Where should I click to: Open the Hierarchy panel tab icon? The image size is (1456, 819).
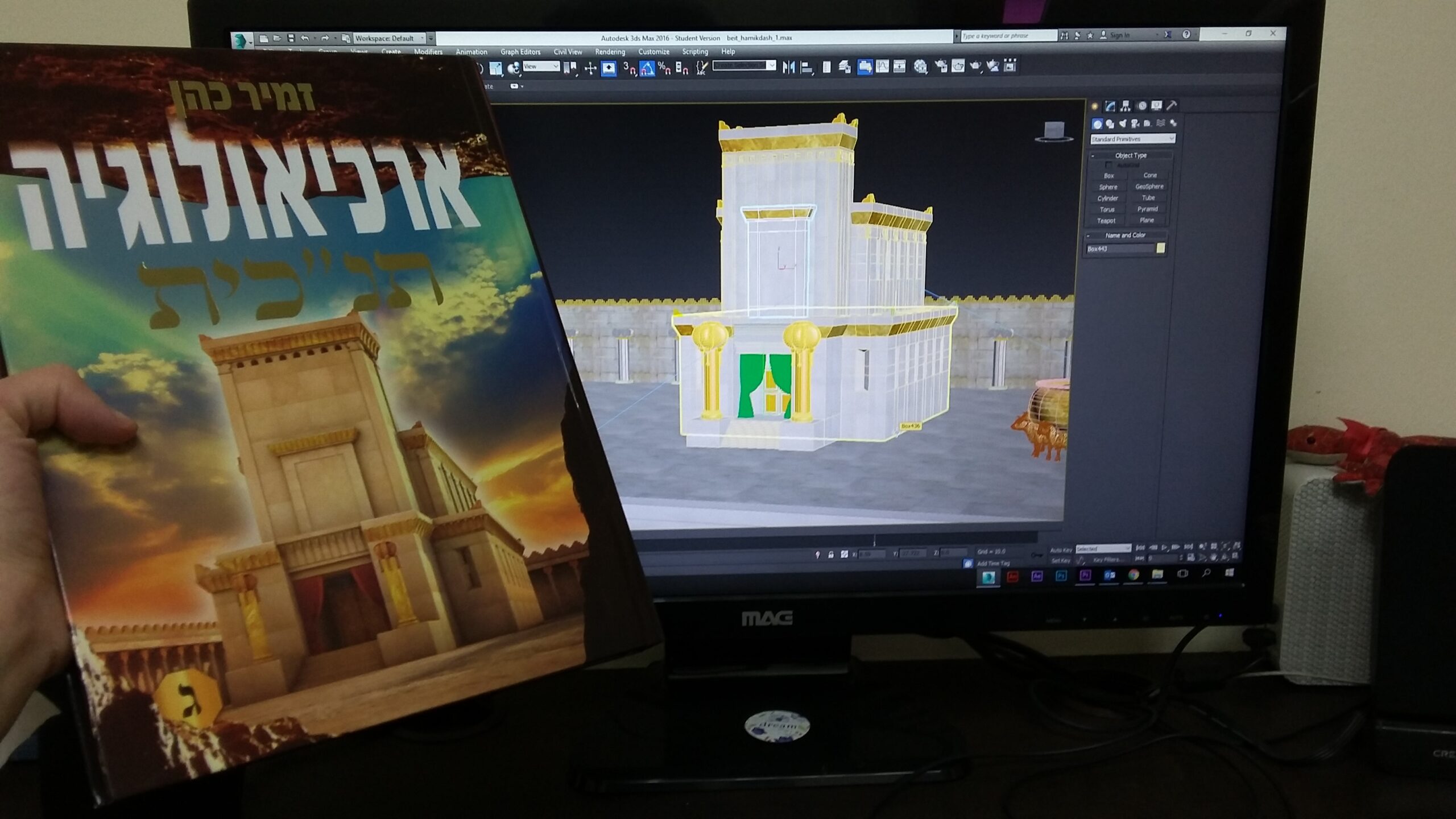tap(1125, 106)
